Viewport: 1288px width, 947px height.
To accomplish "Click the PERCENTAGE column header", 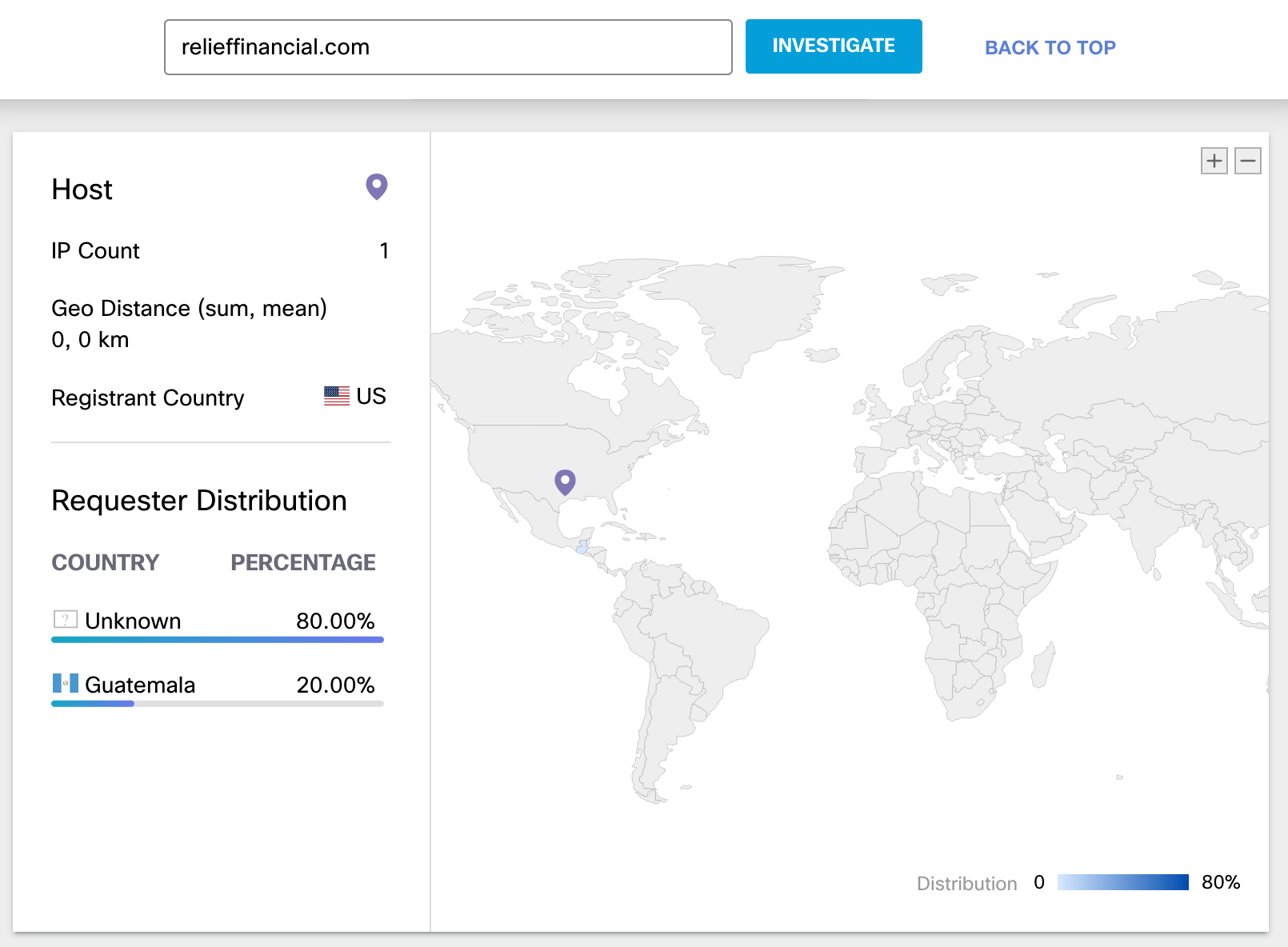I will pos(303,562).
